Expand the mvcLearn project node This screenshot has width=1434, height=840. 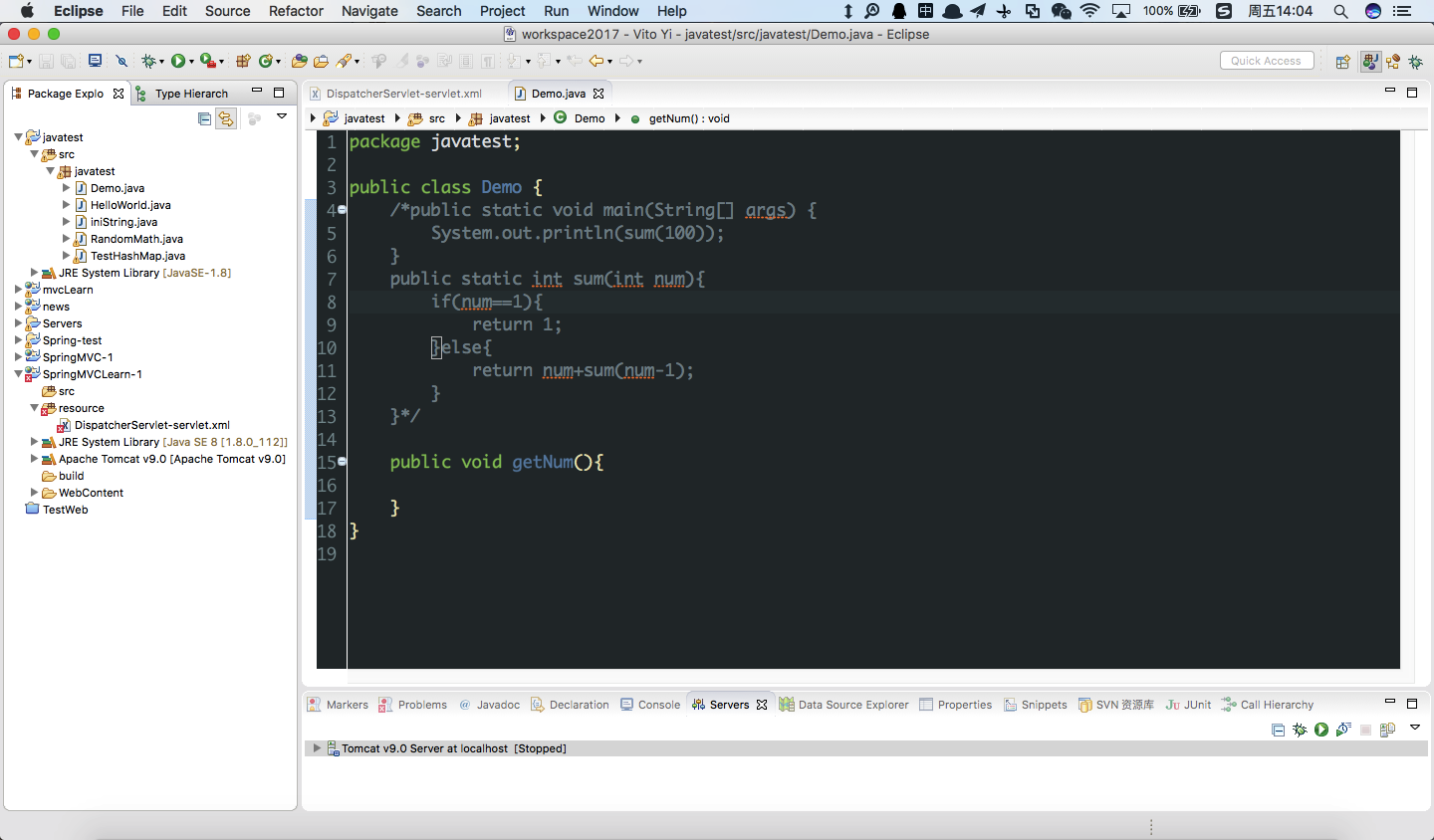[x=18, y=290]
